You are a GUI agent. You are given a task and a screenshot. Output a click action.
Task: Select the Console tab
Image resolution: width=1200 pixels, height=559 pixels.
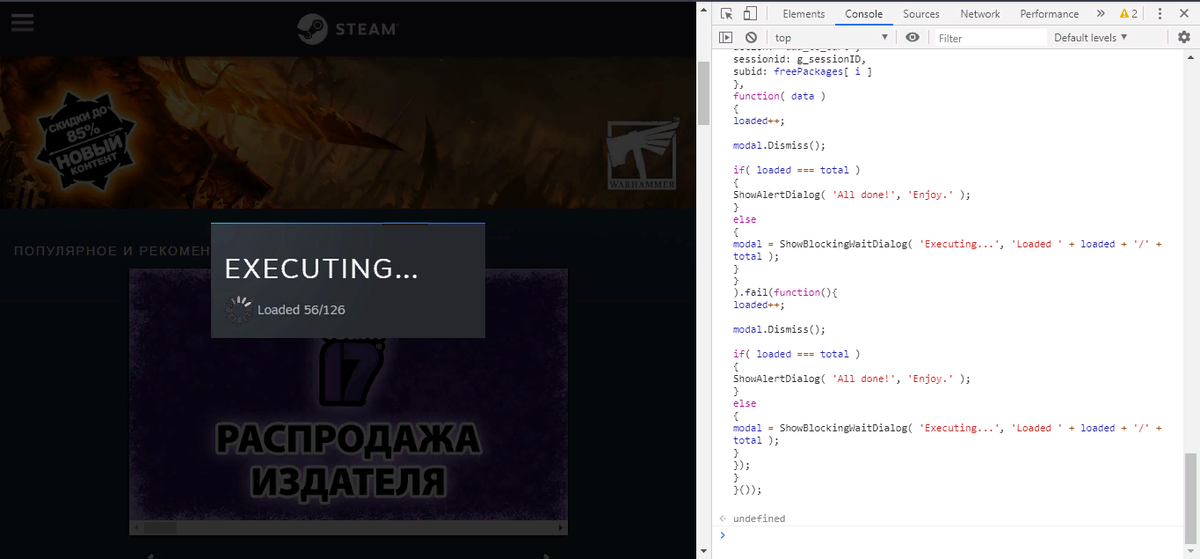pyautogui.click(x=864, y=14)
